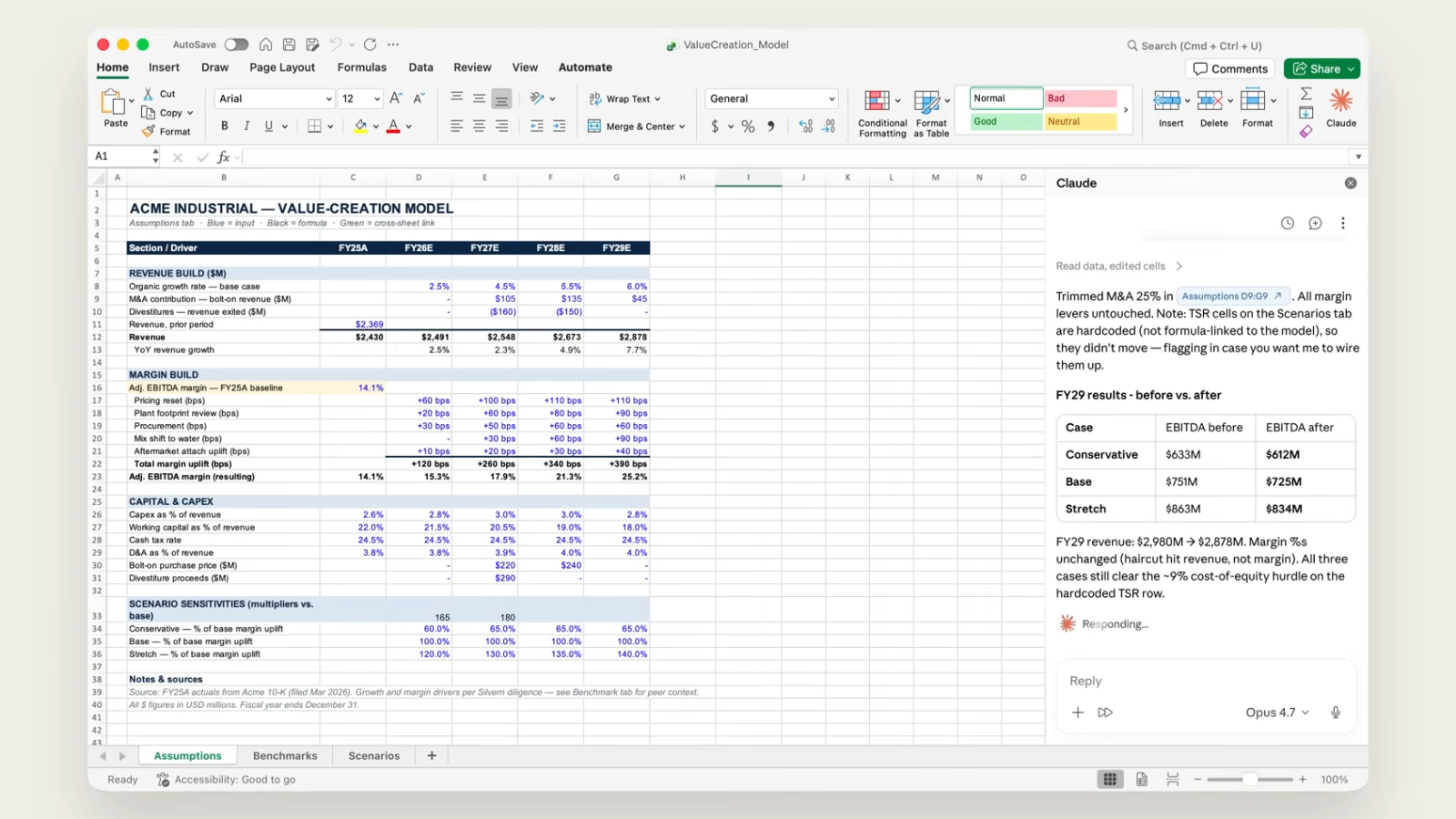Align text to top
1456x819 pixels.
point(457,98)
